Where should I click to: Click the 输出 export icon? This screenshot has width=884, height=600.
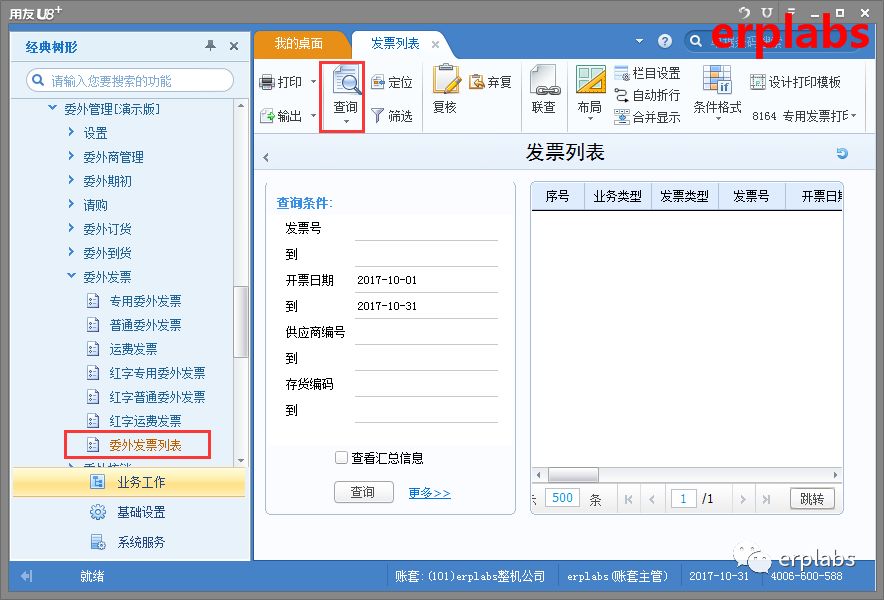click(267, 116)
